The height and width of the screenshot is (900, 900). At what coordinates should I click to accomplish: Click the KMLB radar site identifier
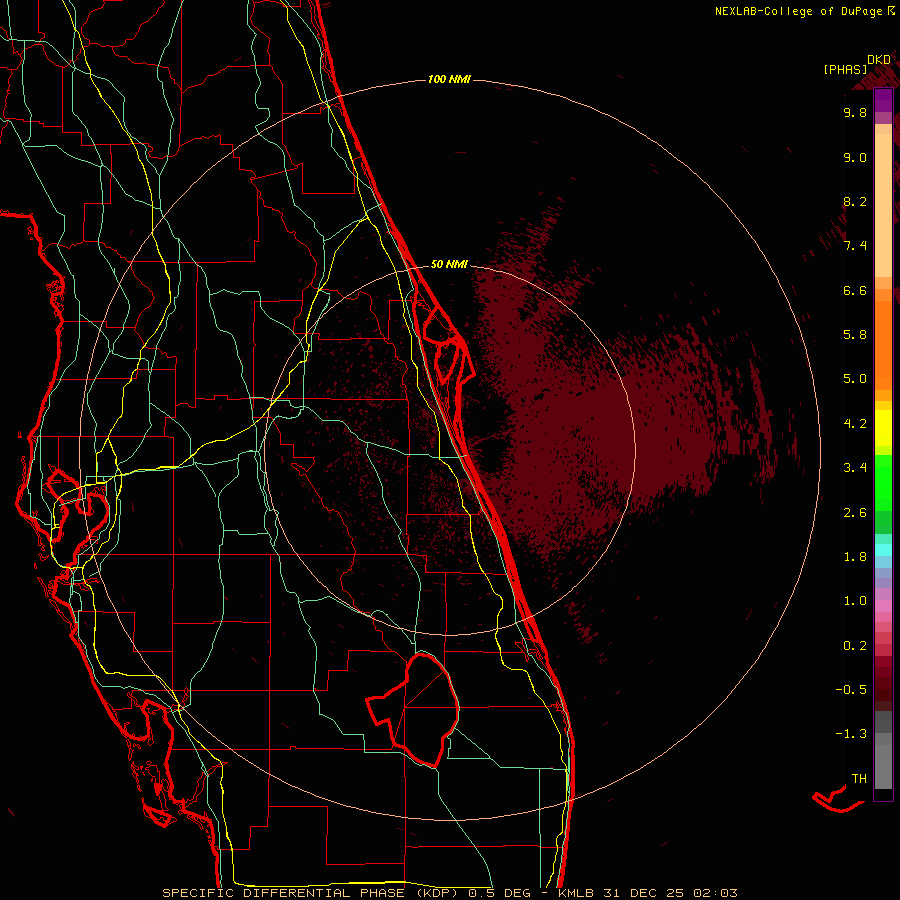(576, 893)
